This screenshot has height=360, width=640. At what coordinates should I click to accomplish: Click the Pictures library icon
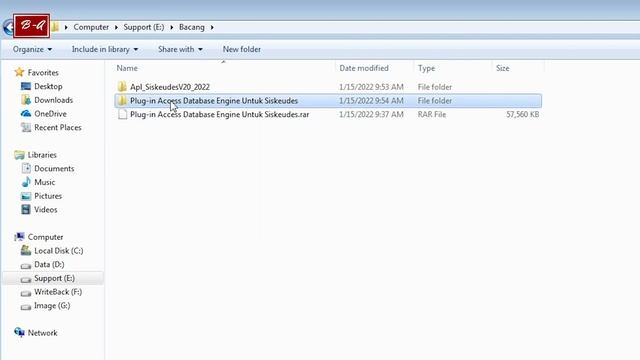pos(26,196)
